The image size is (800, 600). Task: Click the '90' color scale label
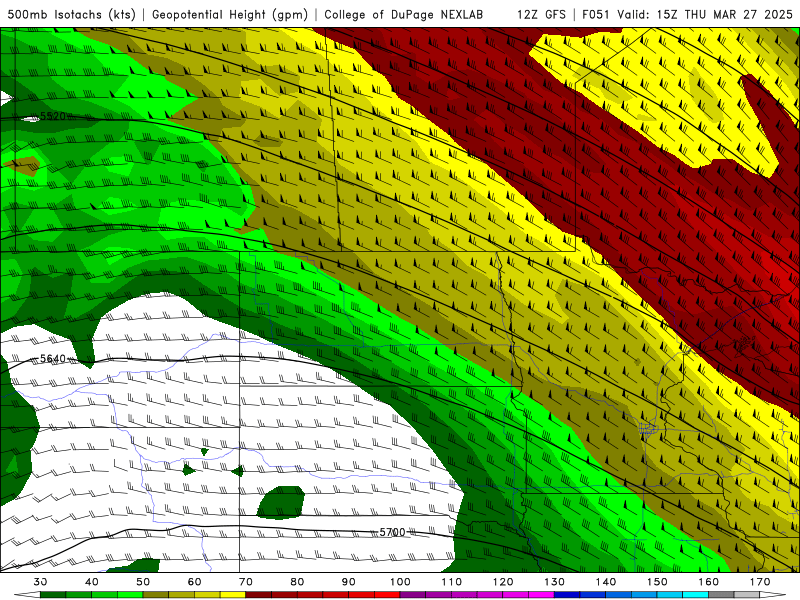(x=348, y=582)
